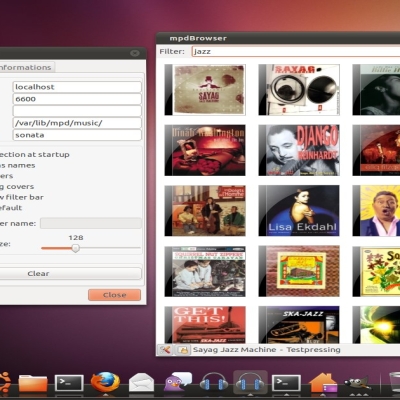Click the mpdBrowser window title

[198, 38]
